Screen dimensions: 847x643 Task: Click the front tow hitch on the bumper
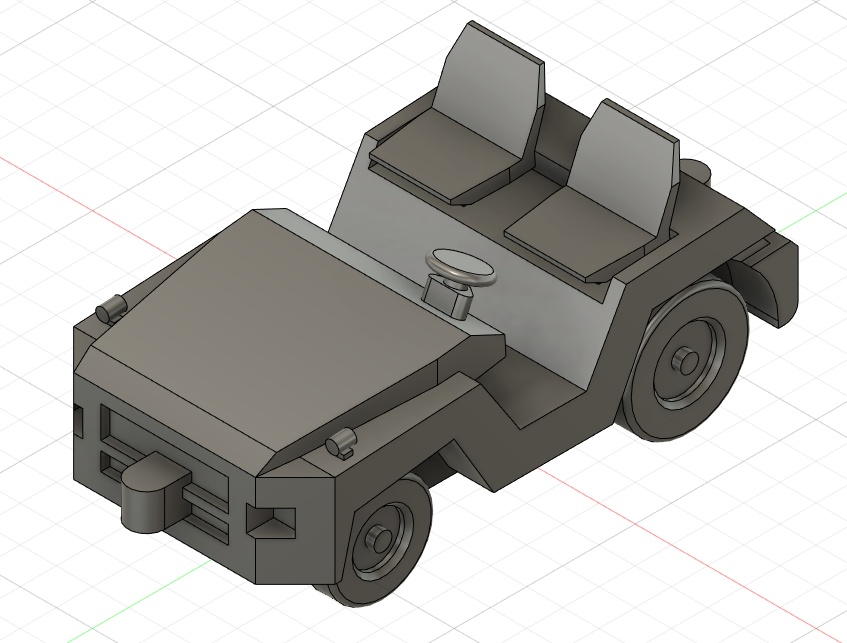[157, 492]
